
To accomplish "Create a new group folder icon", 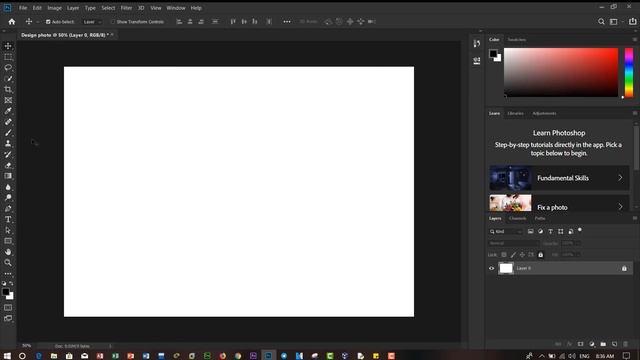I will tap(603, 344).
